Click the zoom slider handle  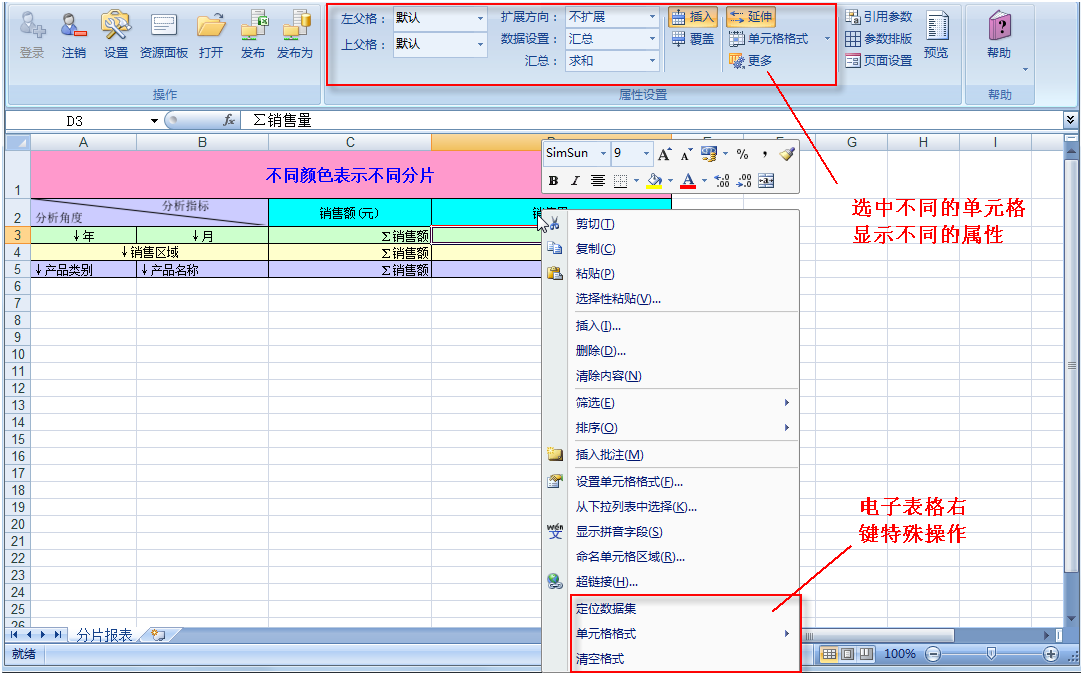click(x=991, y=654)
